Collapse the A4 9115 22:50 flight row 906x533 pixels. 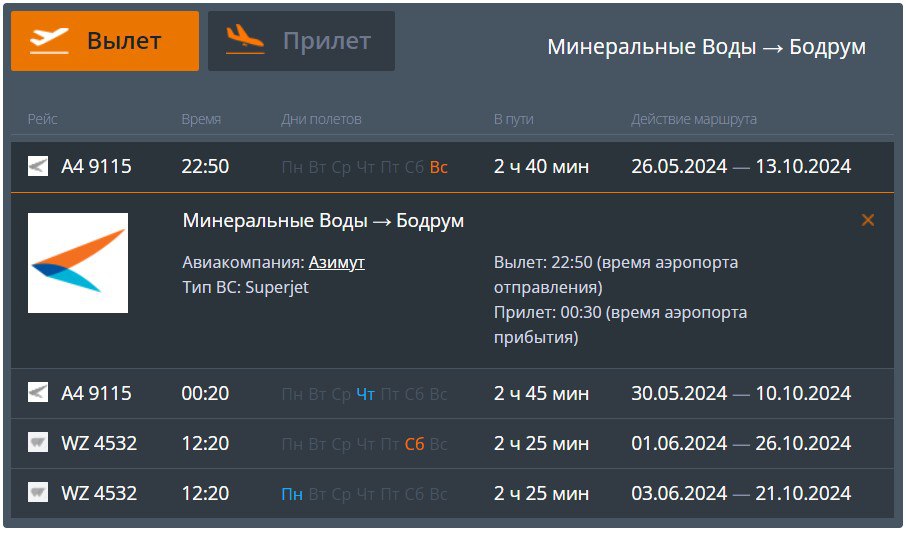click(452, 166)
